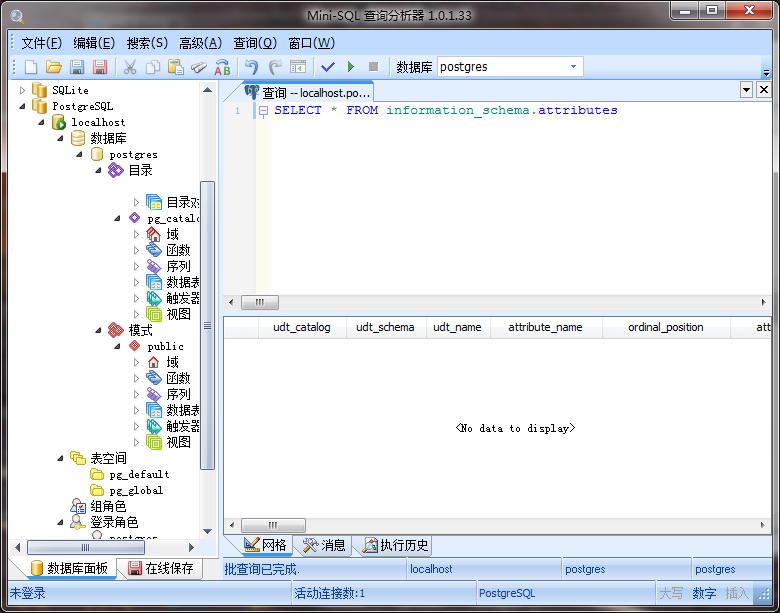Viewport: 780px width, 613px height.
Task: Switch to the 在线保存 tab
Action: point(160,568)
